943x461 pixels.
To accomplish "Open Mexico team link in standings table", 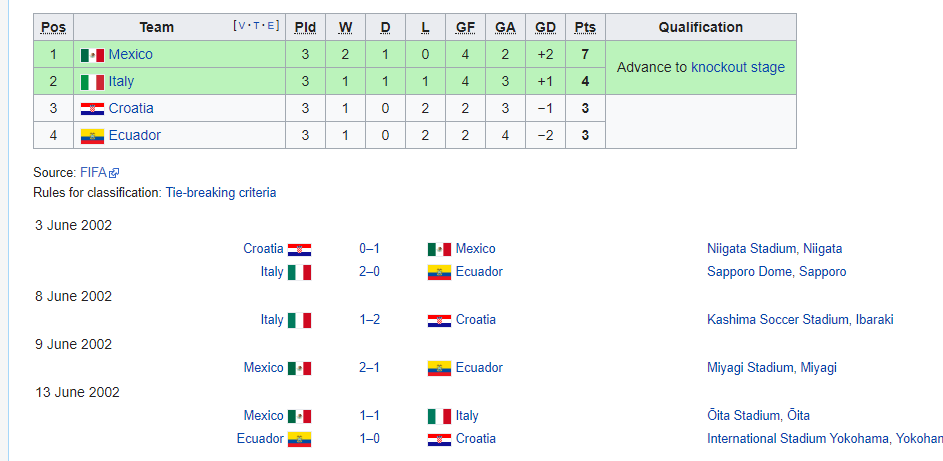I will tap(130, 54).
